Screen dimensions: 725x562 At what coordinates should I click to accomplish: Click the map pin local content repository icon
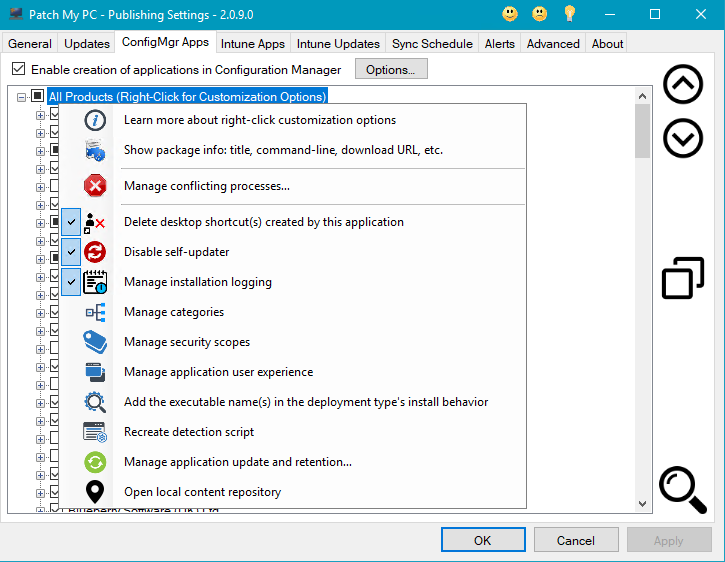pyautogui.click(x=95, y=492)
